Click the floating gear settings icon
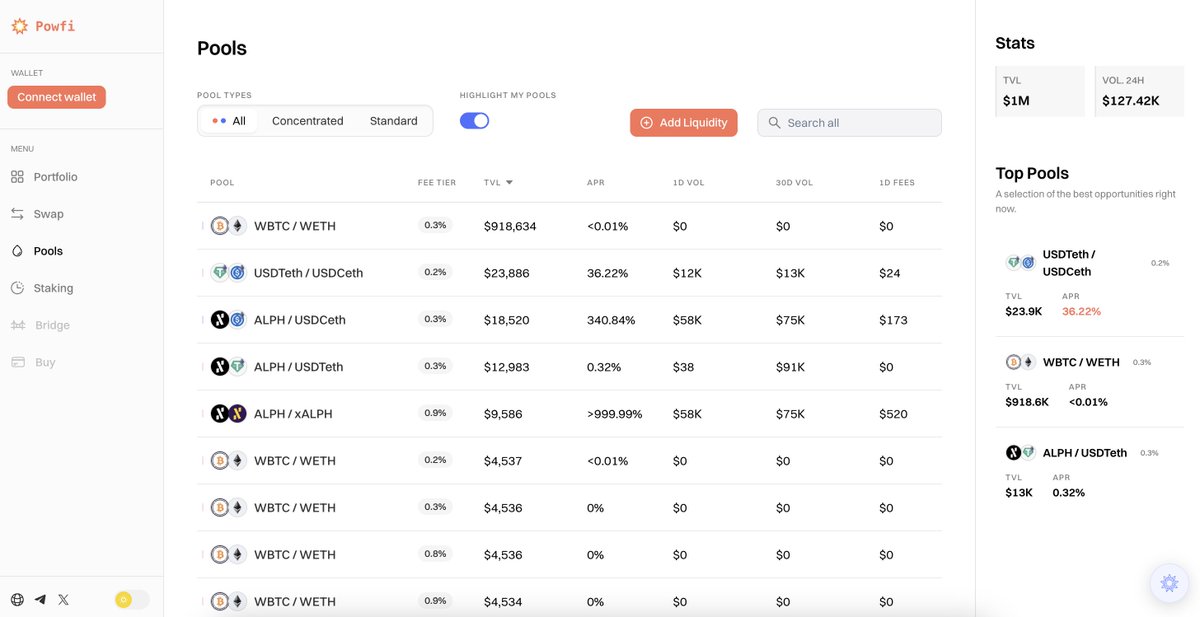 tap(1169, 583)
